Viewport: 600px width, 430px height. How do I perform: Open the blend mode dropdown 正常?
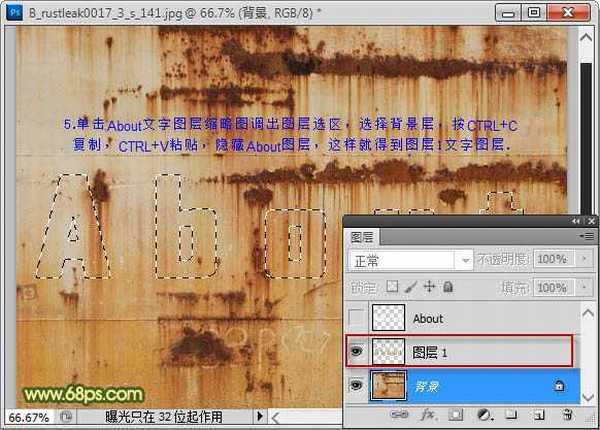[410, 261]
